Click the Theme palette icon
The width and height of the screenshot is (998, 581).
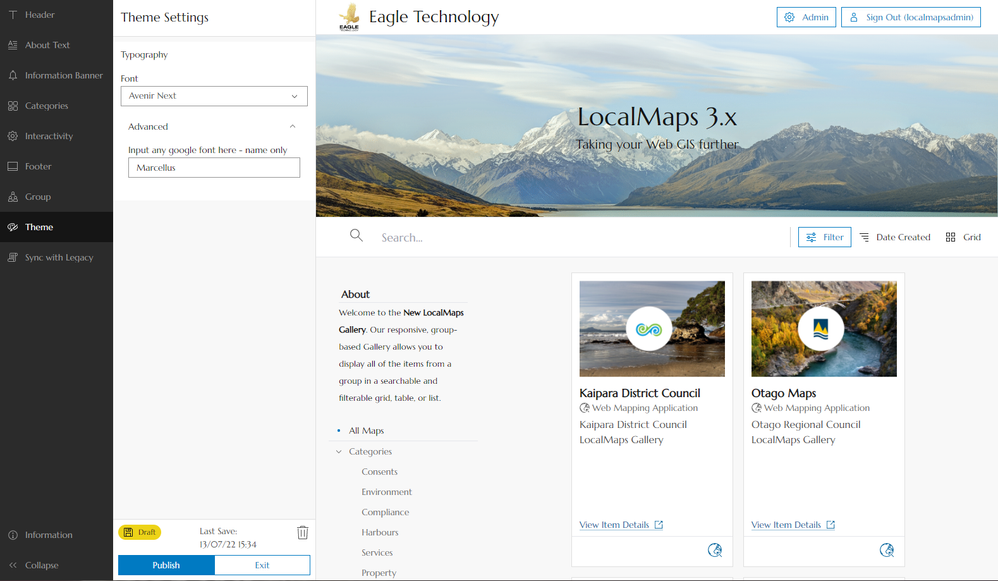tap(13, 227)
